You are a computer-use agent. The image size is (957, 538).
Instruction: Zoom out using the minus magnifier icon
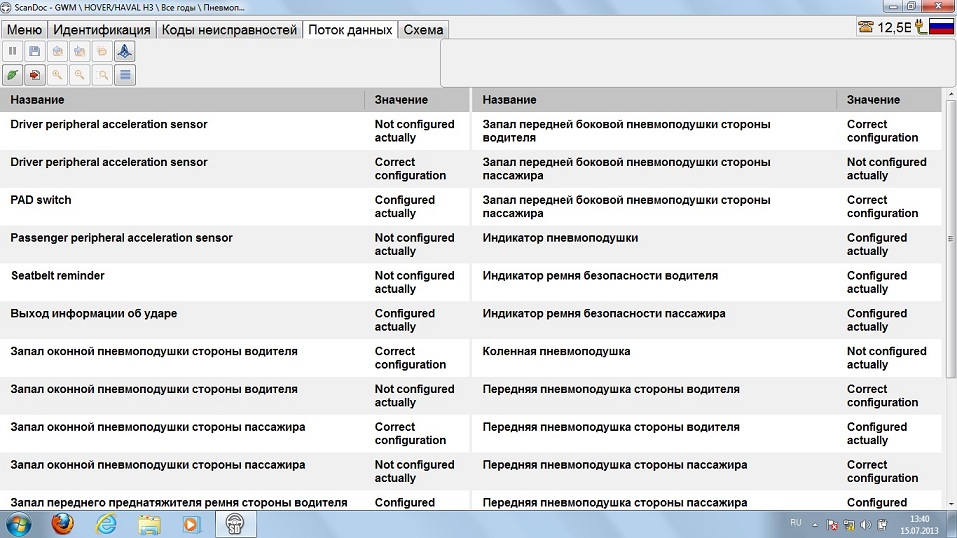coord(80,75)
